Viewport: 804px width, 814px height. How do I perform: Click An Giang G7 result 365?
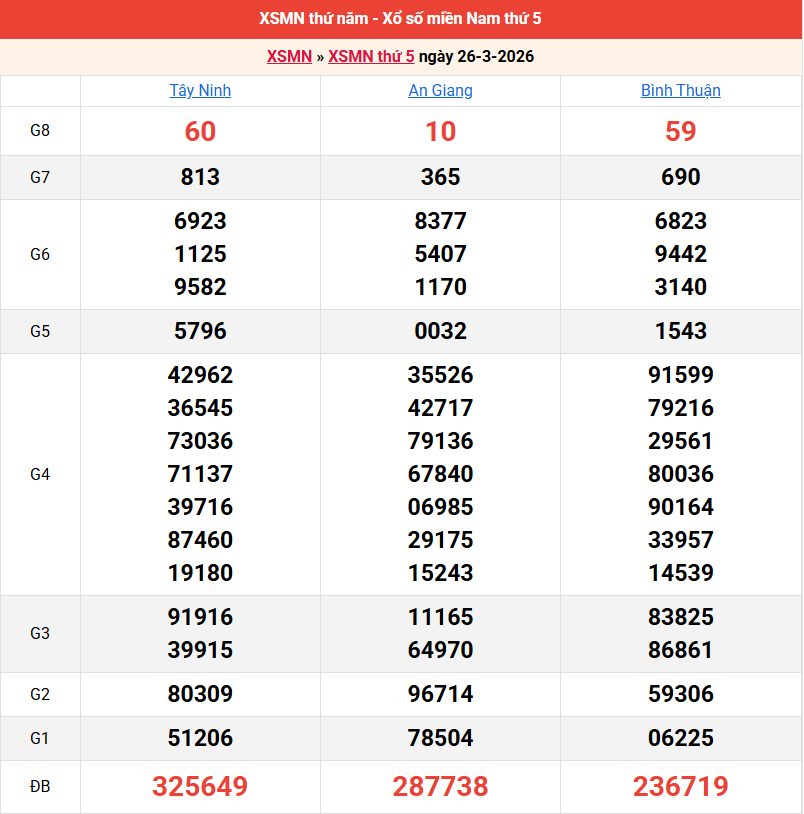pyautogui.click(x=440, y=177)
